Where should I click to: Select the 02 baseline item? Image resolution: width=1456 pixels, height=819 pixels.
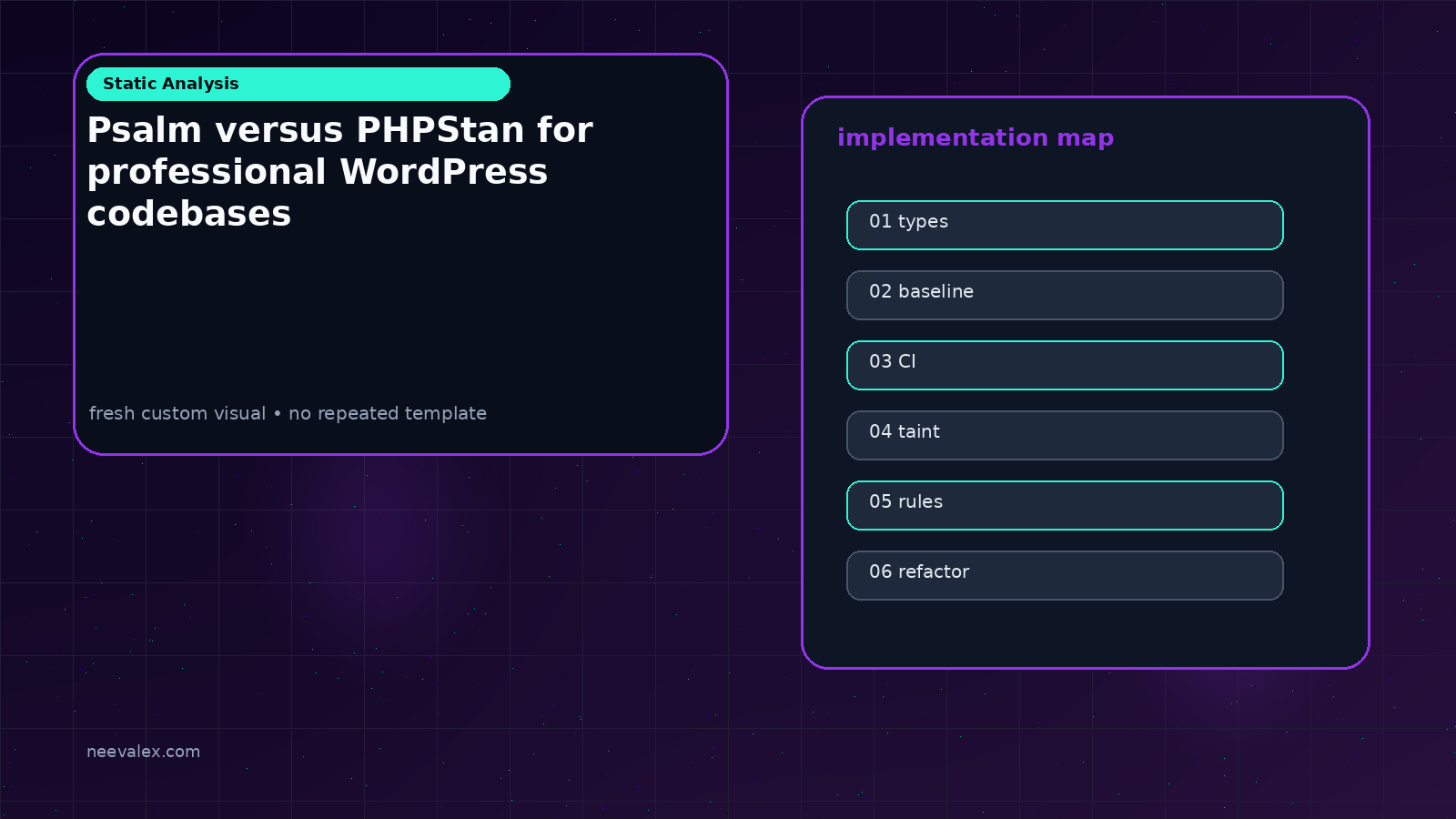click(x=1065, y=295)
